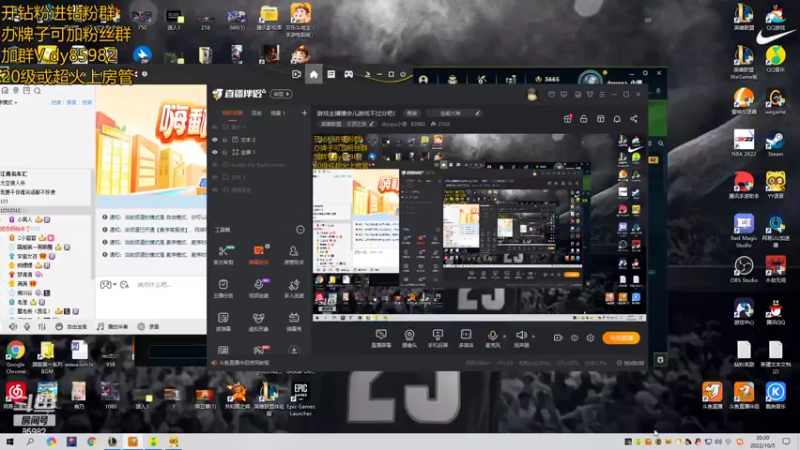Click 播放伴奏 play accompaniment button
Image resolution: width=800 pixels, height=450 pixels.
(112, 327)
